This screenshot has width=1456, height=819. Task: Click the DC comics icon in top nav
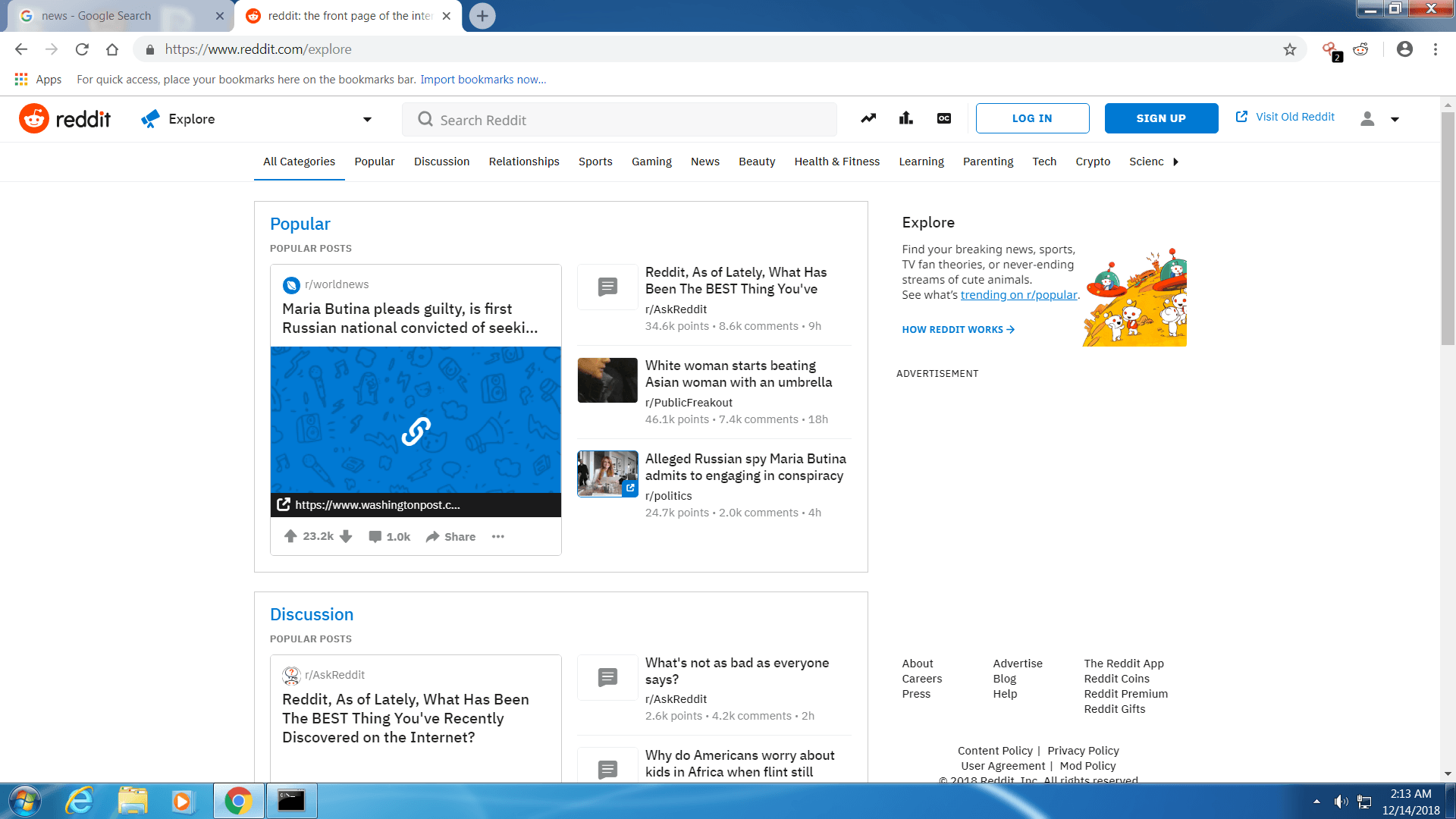(x=942, y=118)
